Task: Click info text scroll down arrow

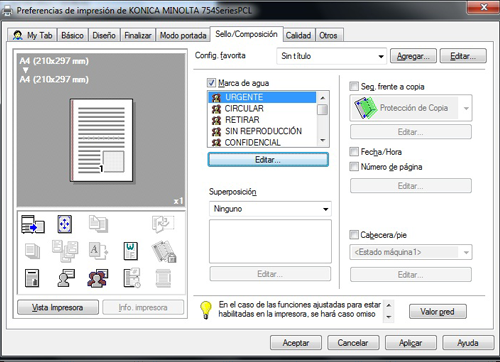Action: coord(389,317)
